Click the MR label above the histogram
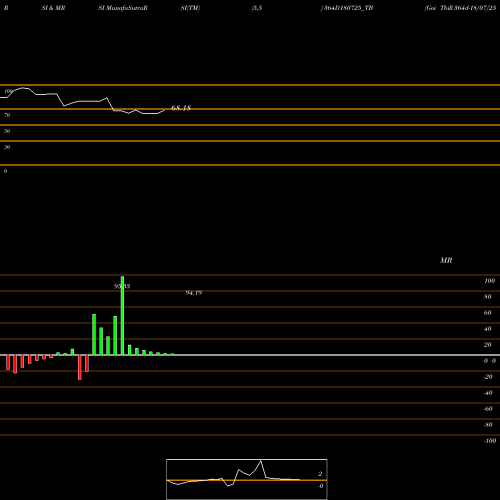This screenshot has height=500, width=500. point(446,260)
